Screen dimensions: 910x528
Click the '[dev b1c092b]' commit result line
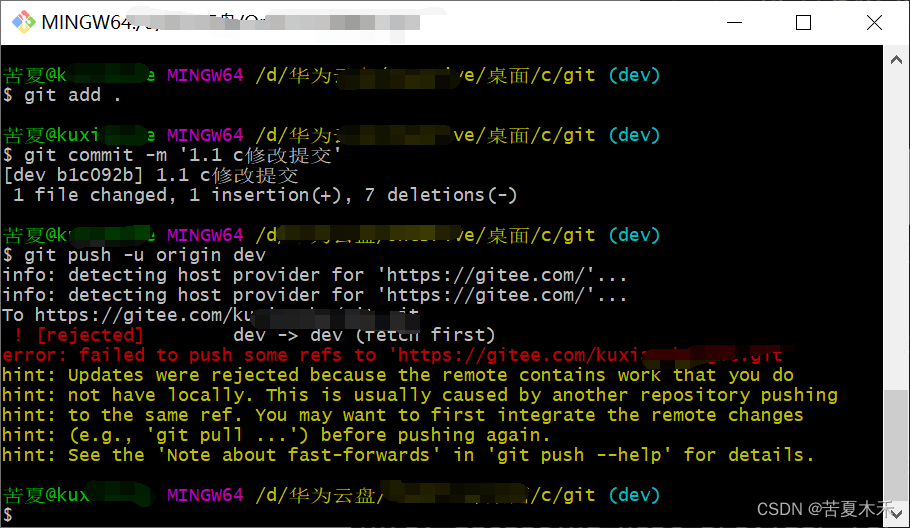(151, 175)
